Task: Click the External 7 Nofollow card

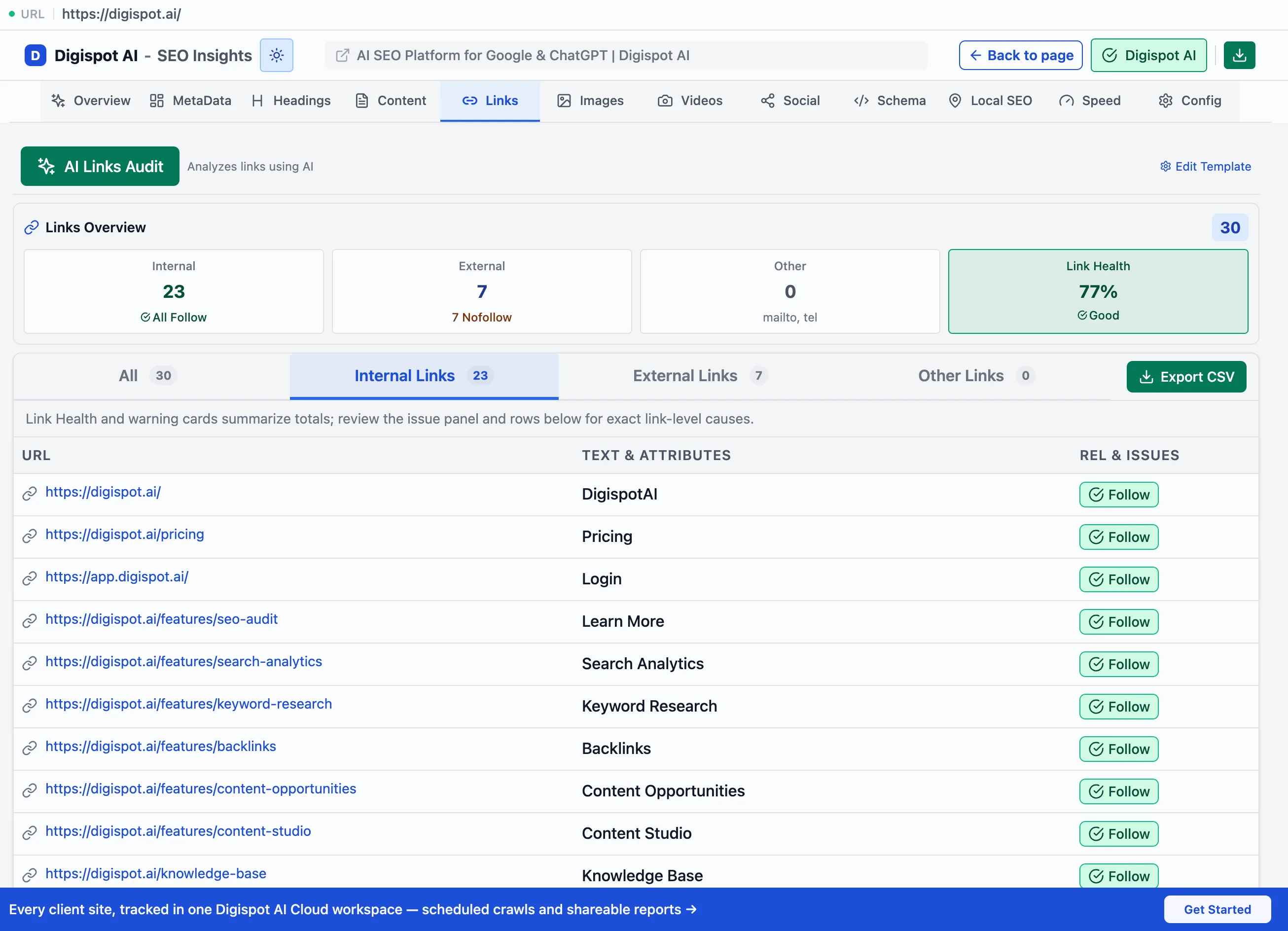Action: click(x=482, y=291)
